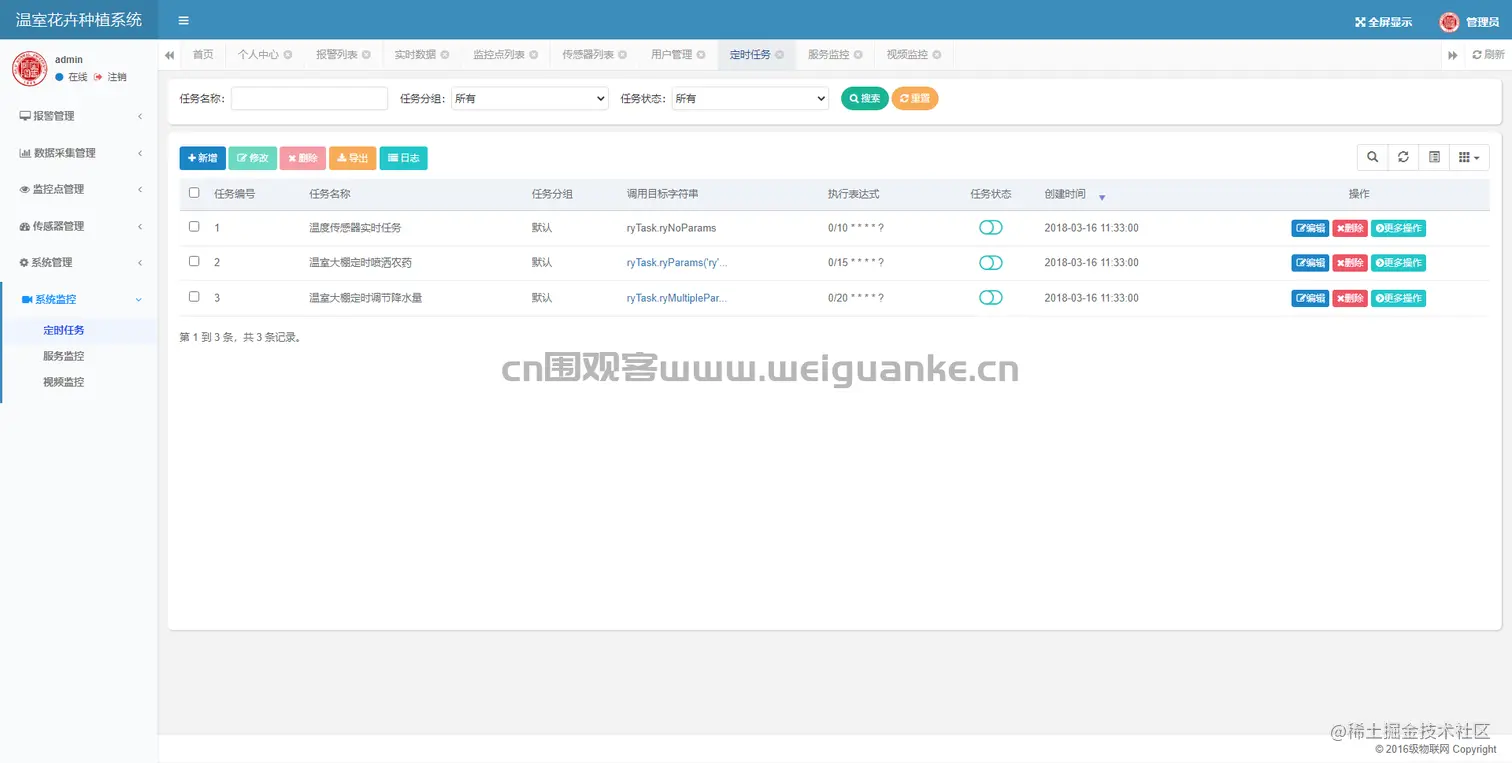Click the ryTask.ryMultiplePar... link
This screenshot has width=1512, height=763.
click(x=677, y=298)
